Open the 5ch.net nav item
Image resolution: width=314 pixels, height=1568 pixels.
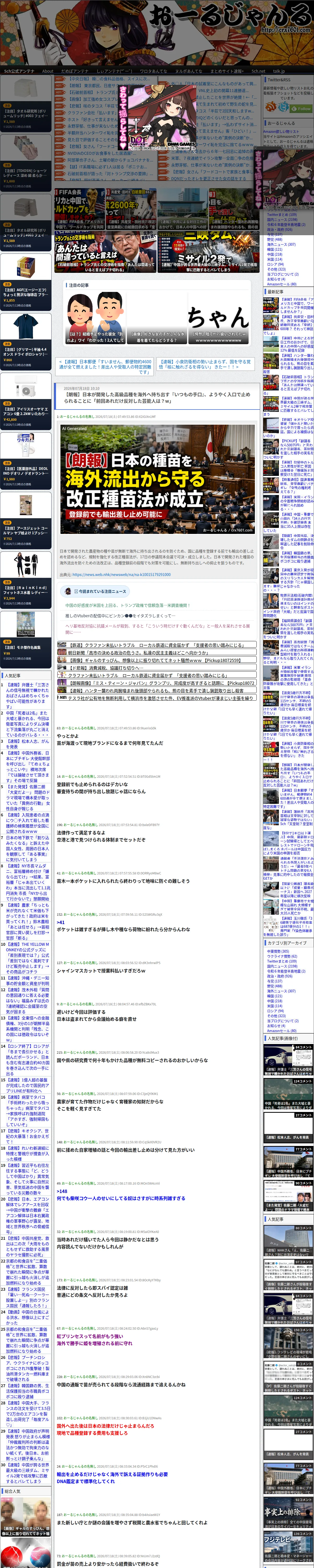pyautogui.click(x=259, y=71)
